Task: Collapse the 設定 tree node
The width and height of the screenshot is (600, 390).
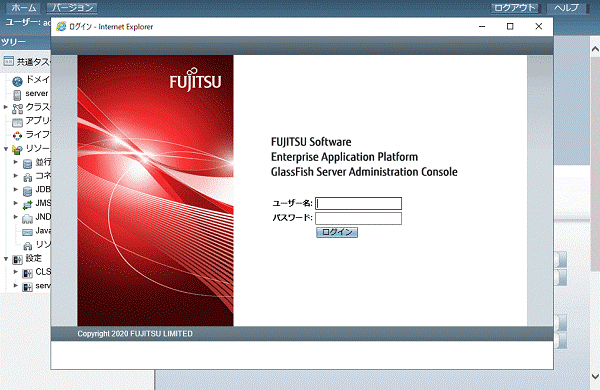Action: [x=6, y=258]
